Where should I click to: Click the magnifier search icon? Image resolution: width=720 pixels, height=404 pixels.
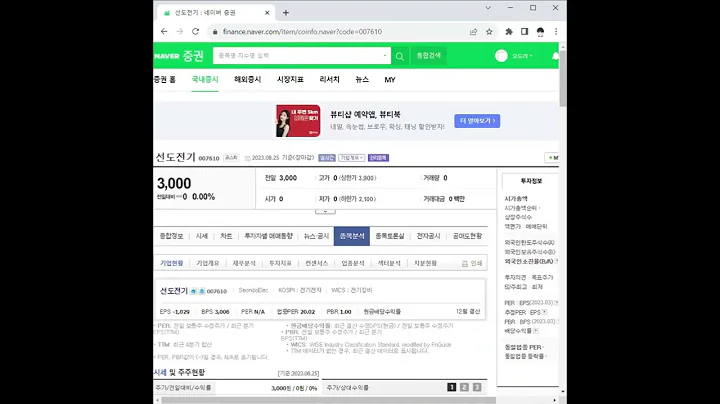[x=399, y=56]
